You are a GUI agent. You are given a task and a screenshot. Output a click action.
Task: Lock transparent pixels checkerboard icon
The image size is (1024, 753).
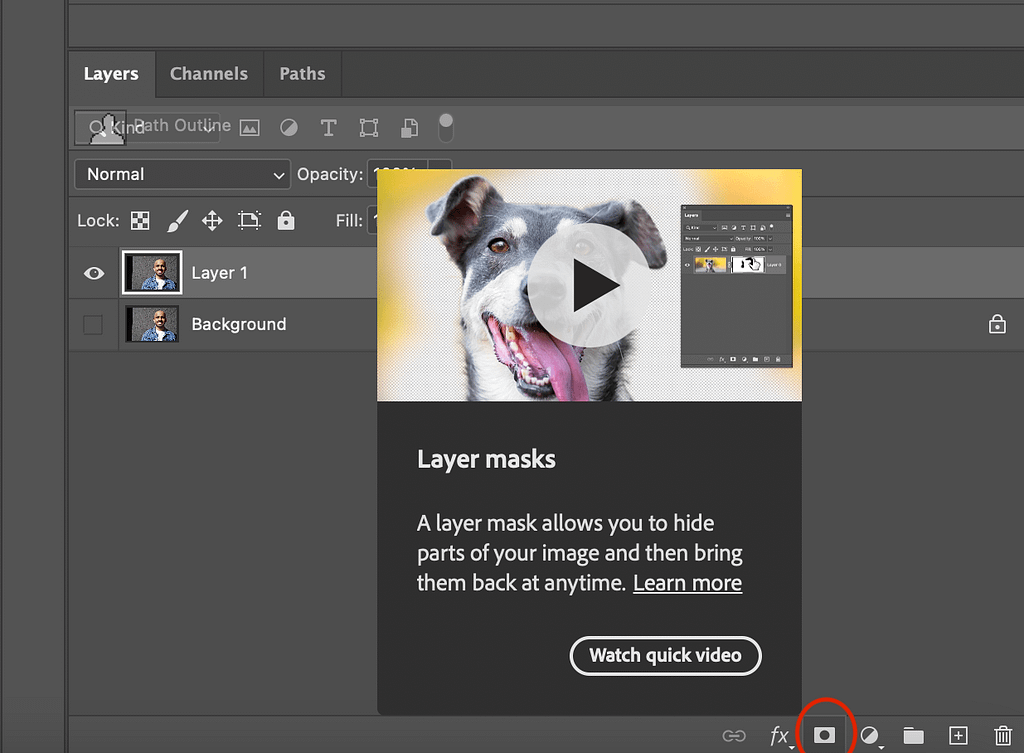pos(141,221)
